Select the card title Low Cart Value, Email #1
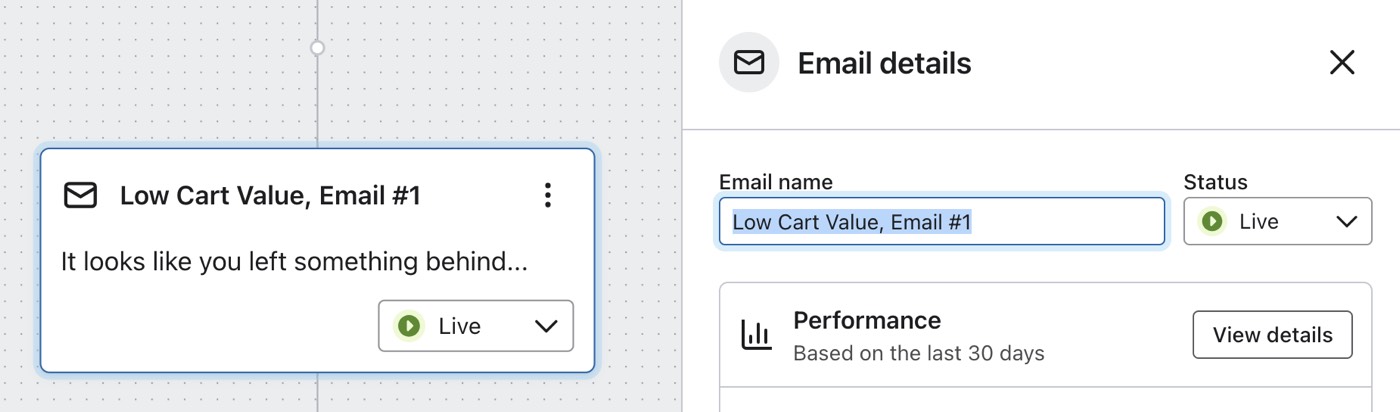Image resolution: width=1400 pixels, height=412 pixels. click(x=270, y=196)
